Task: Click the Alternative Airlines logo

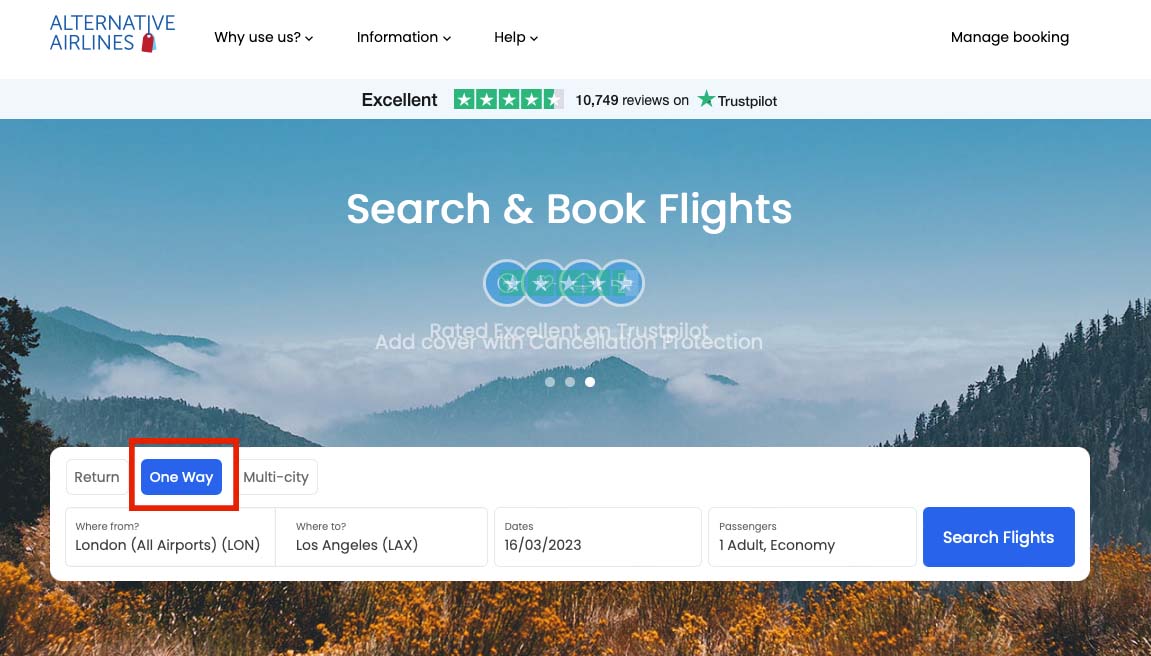Action: click(112, 34)
